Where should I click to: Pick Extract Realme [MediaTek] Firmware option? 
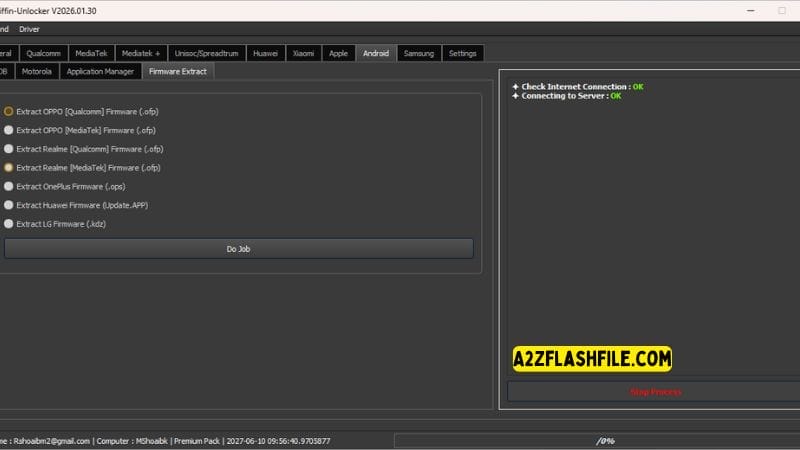tap(9, 168)
